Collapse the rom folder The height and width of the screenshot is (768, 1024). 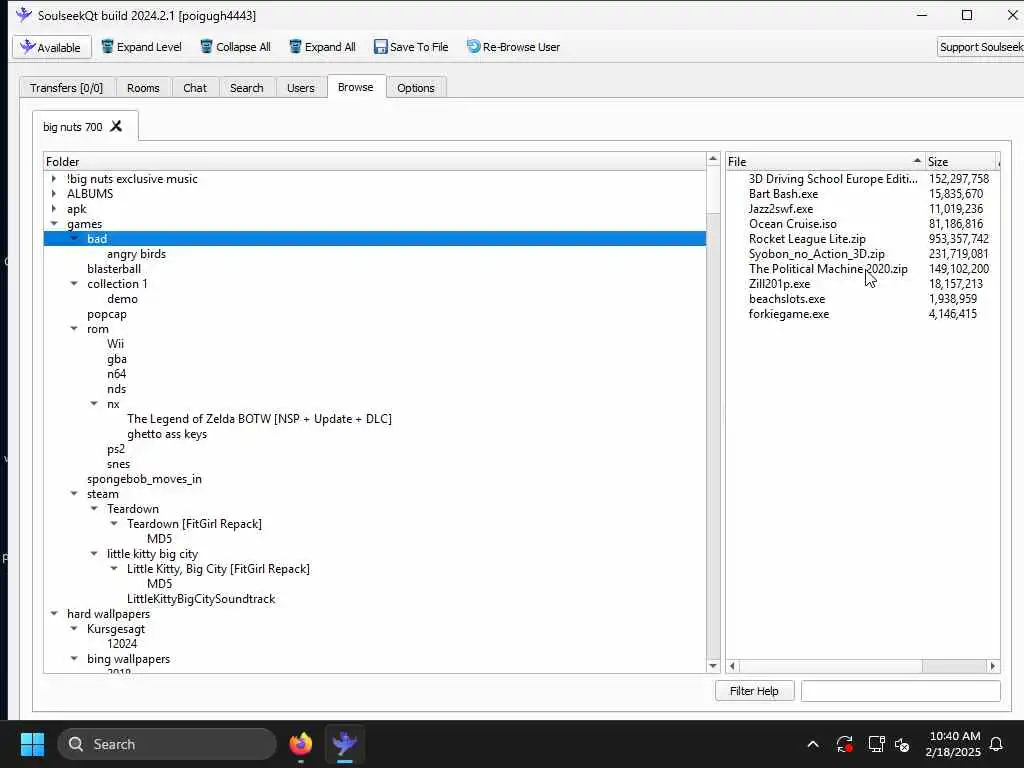(74, 328)
